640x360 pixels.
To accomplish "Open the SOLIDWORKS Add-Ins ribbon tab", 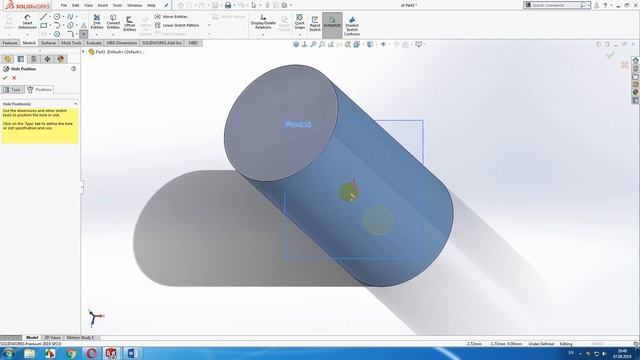I will pos(162,43).
